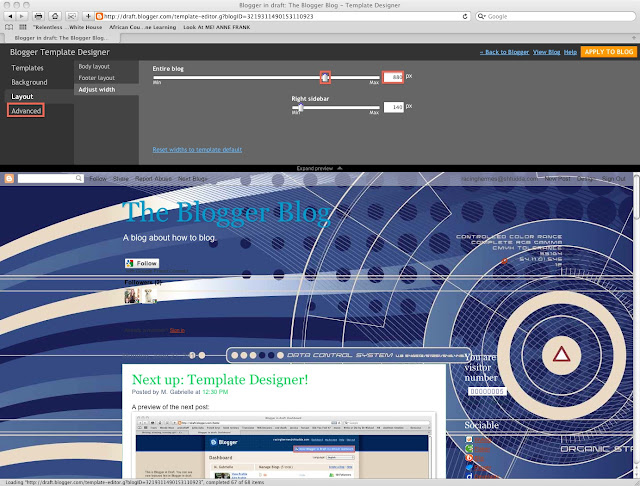Click the post timestamp 12:30 PM
This screenshot has width=640, height=486.
click(215, 392)
